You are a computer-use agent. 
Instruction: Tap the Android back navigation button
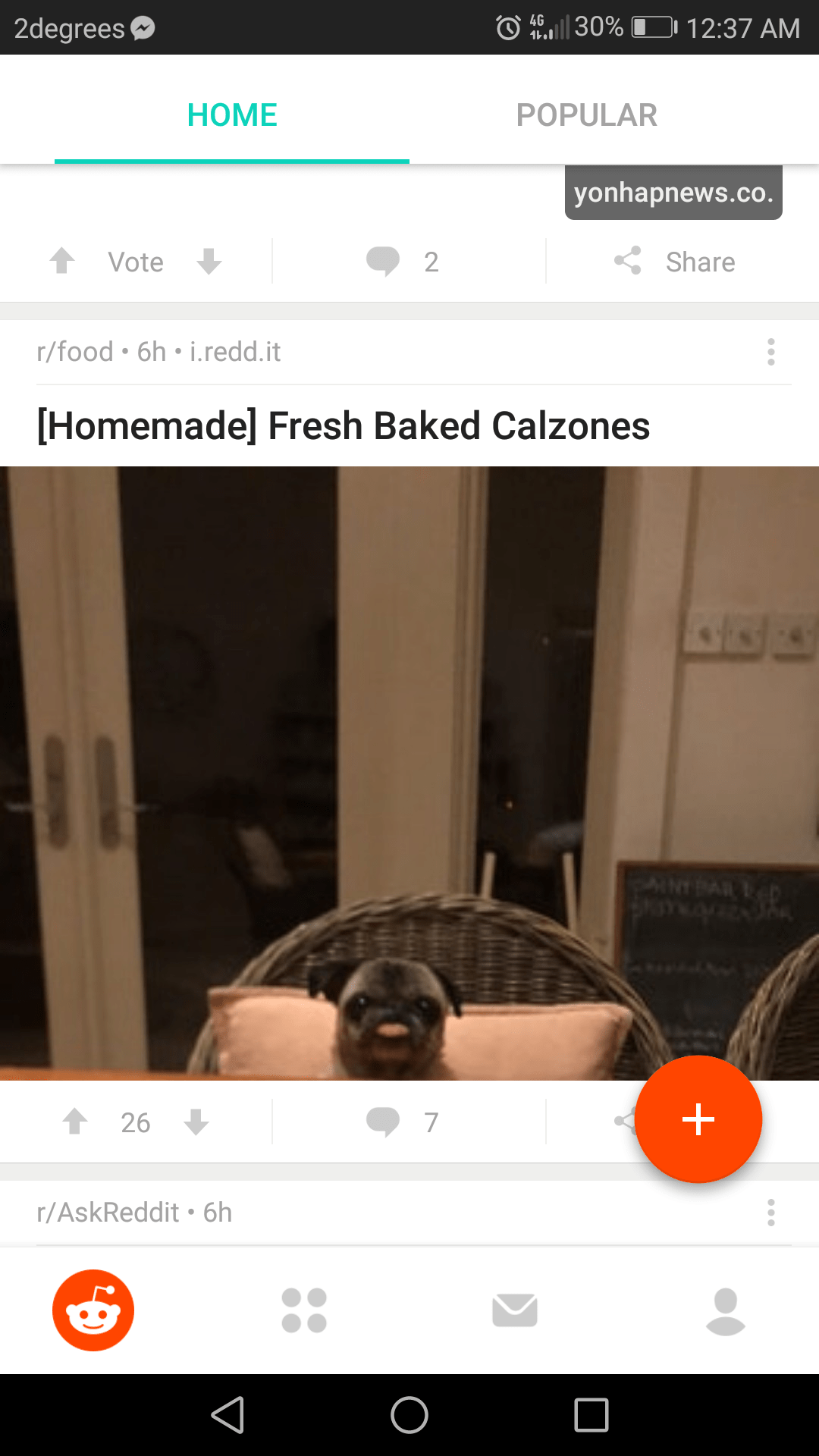(227, 1415)
